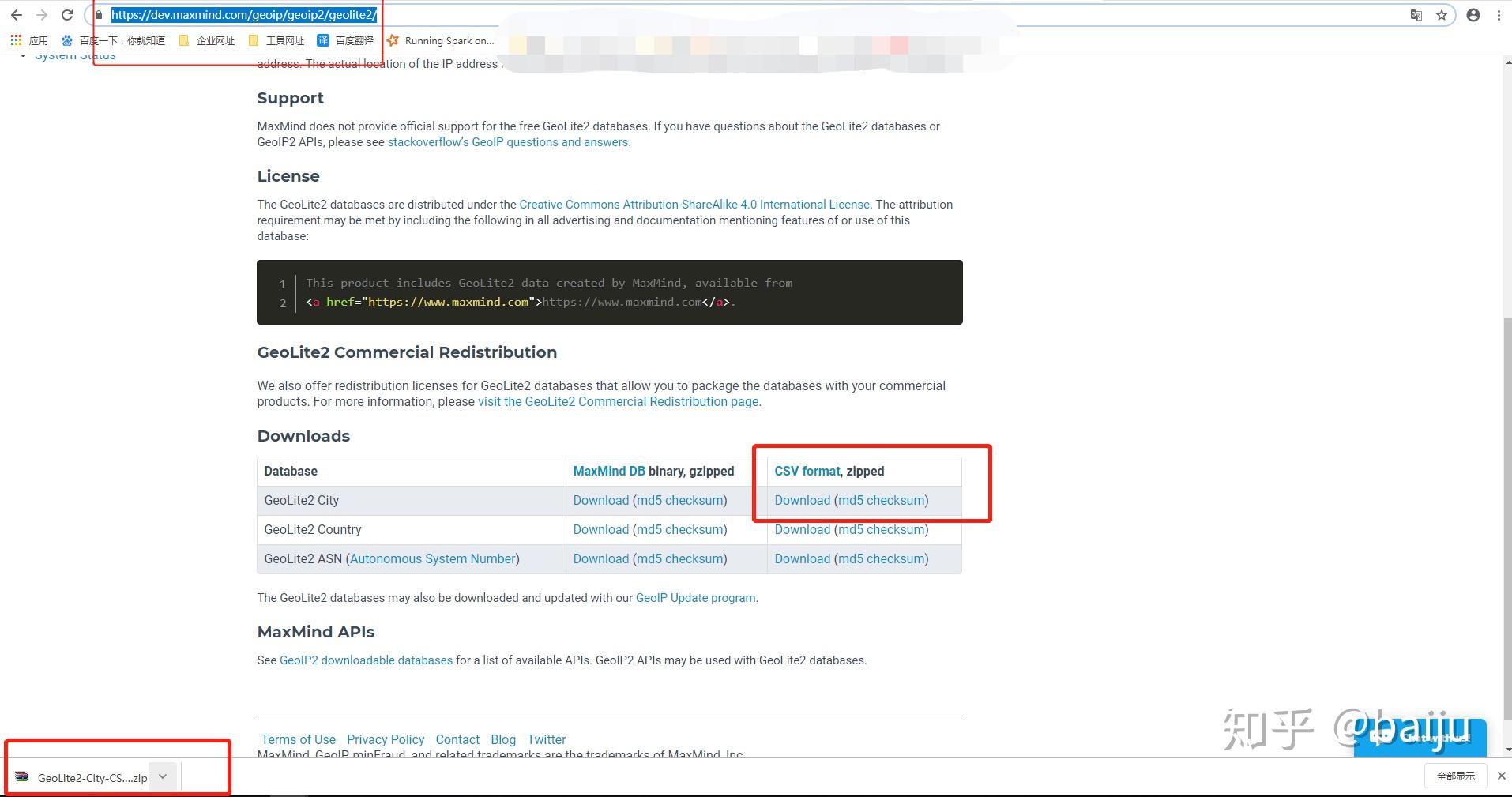Open the Running Spark on... bookmark
1512x797 pixels.
[440, 40]
